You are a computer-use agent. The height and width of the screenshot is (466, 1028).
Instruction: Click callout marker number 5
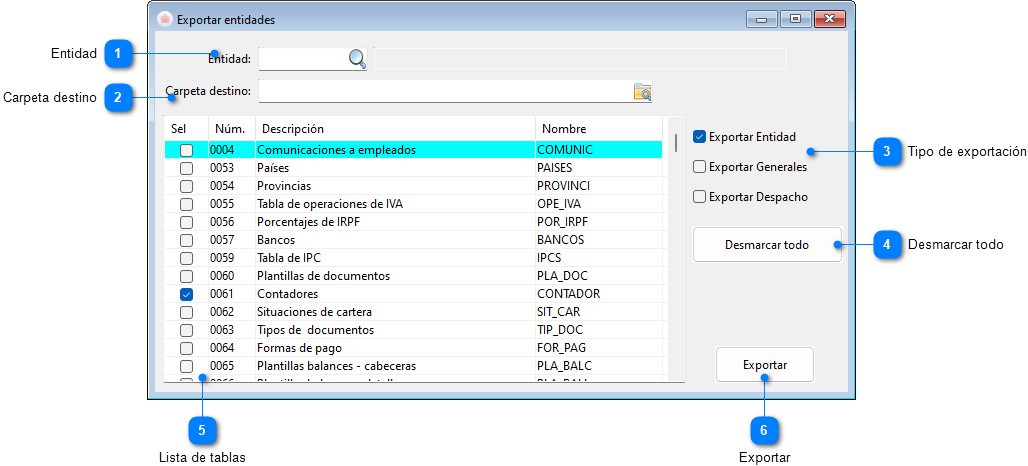coord(202,430)
